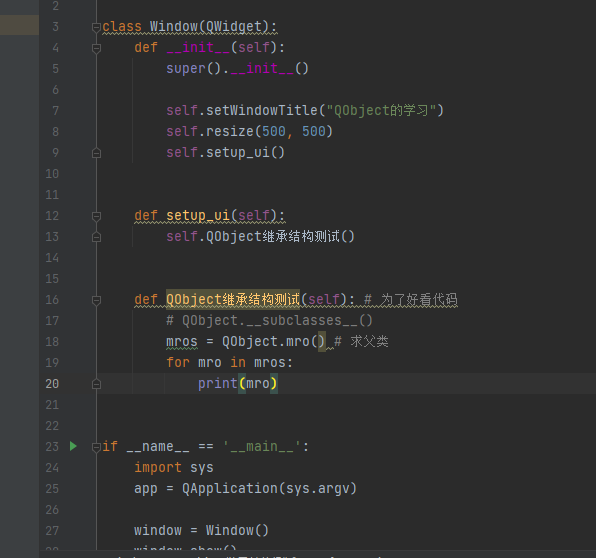Image resolution: width=596 pixels, height=558 pixels.
Task: Click 'def __init__(self):' definition
Action: [x=209, y=48]
